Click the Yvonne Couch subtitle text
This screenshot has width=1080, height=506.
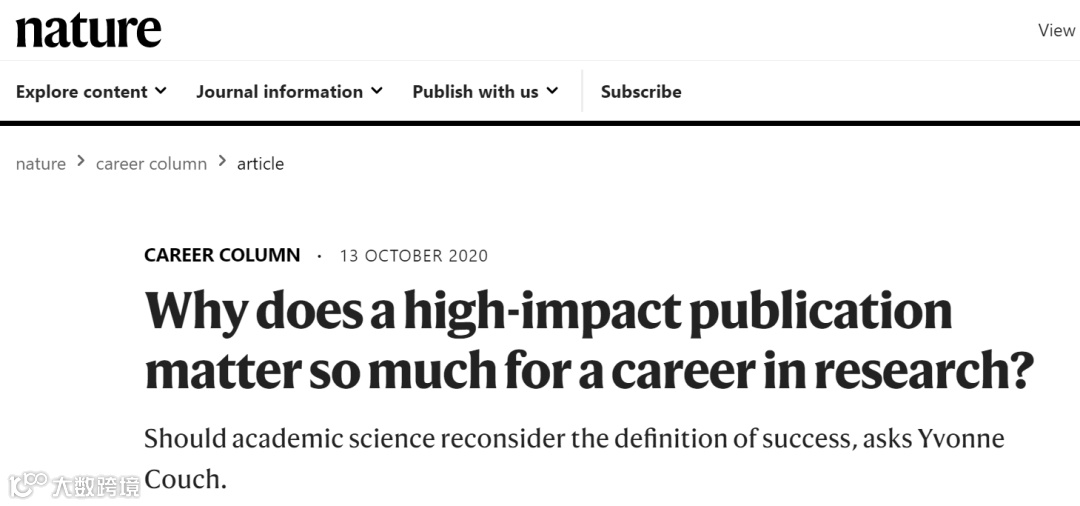coord(573,458)
